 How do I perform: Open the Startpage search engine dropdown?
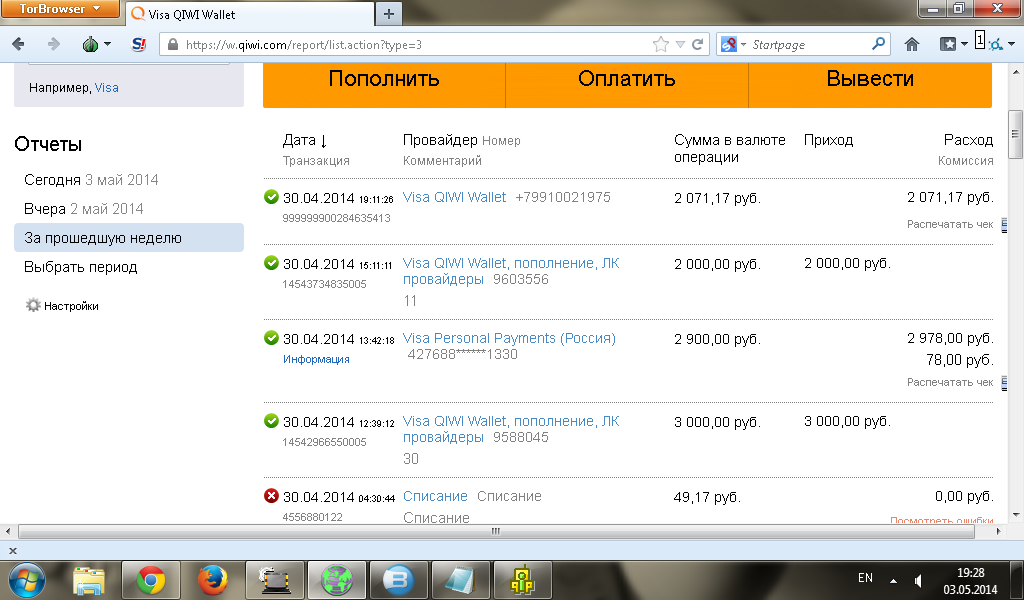point(733,44)
